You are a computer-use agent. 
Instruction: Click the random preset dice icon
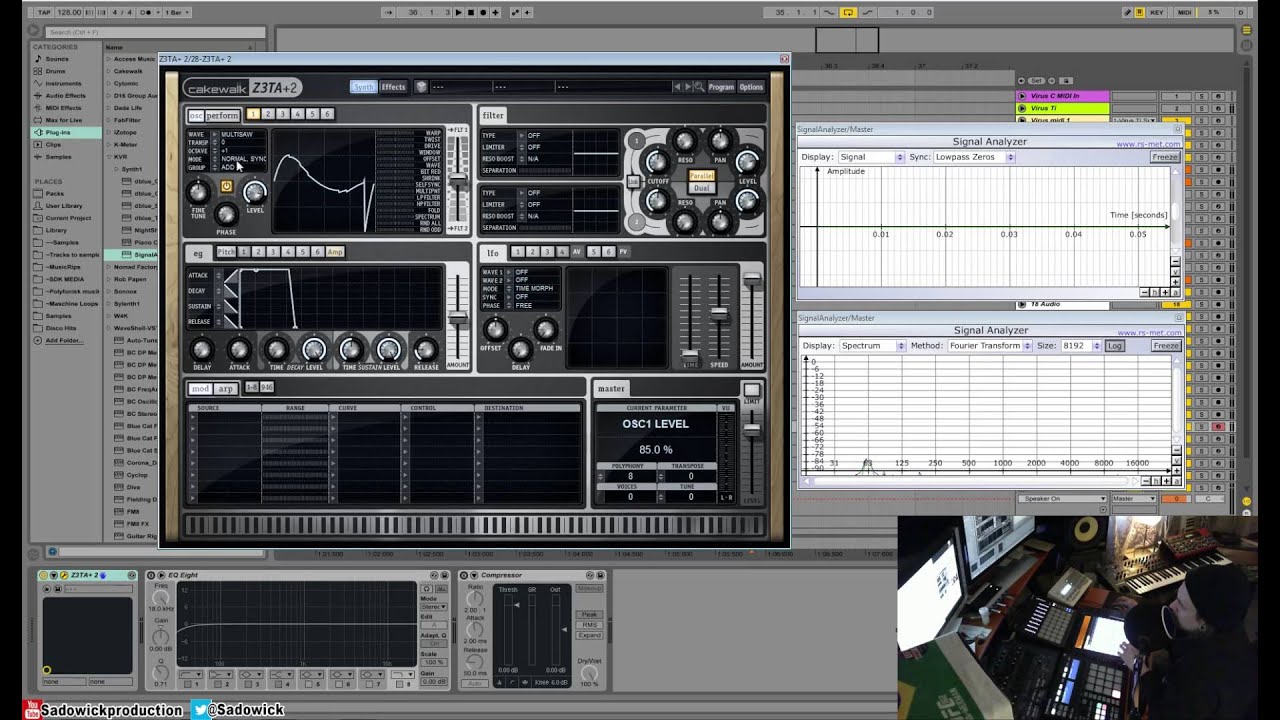pos(422,87)
